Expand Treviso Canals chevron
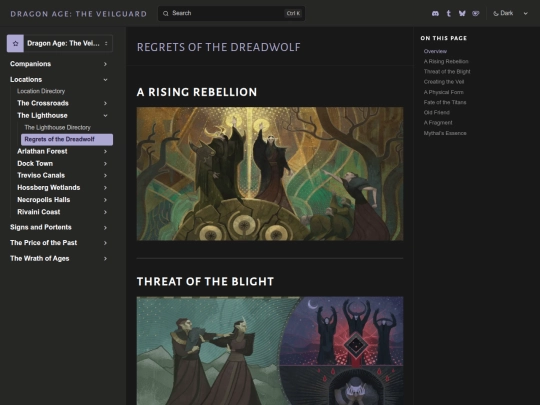Screen dimensions: 540x405 pyautogui.click(x=105, y=176)
